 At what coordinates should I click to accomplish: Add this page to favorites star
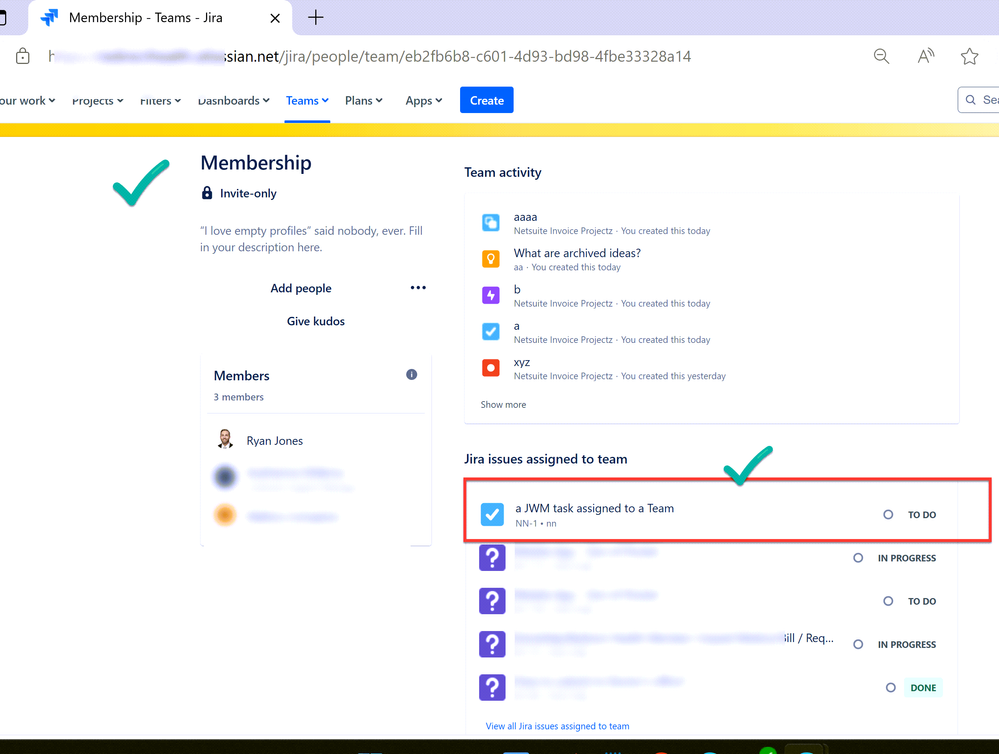pos(969,56)
